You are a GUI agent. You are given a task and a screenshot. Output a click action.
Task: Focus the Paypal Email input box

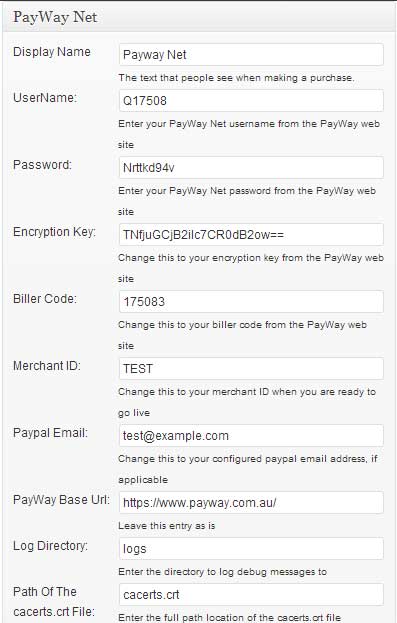pos(251,435)
